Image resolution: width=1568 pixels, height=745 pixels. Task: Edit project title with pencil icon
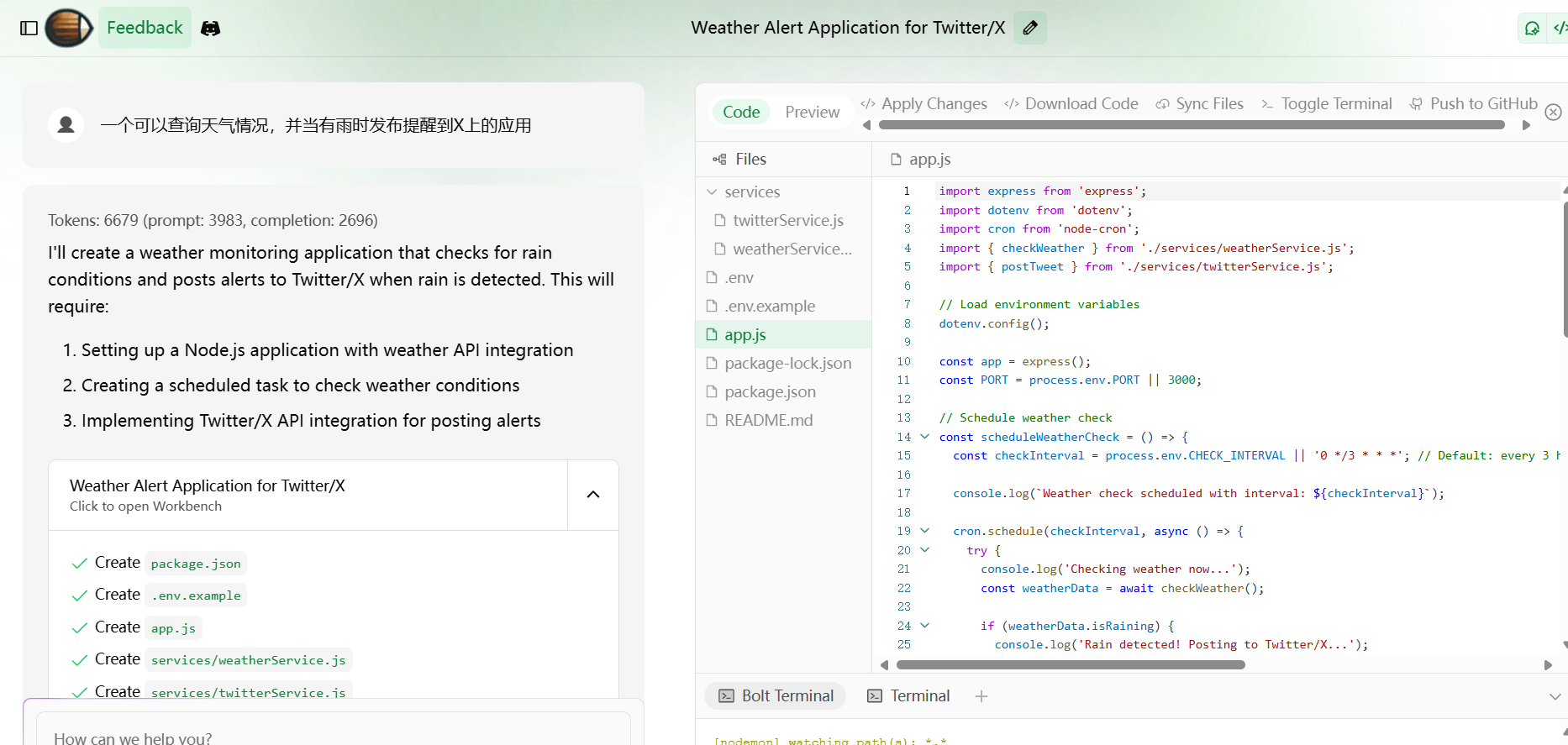coord(1030,28)
